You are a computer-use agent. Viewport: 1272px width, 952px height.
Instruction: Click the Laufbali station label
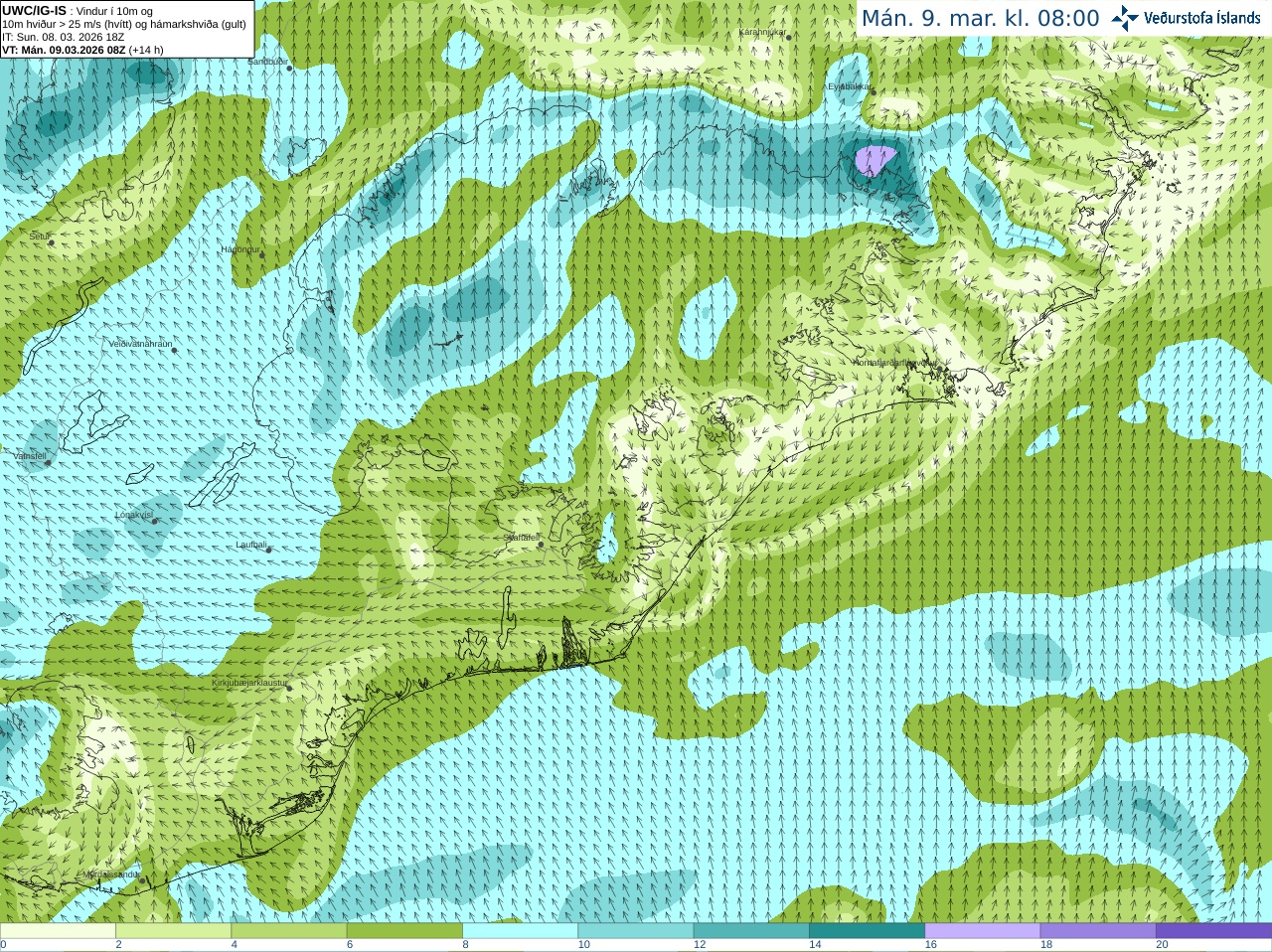251,545
